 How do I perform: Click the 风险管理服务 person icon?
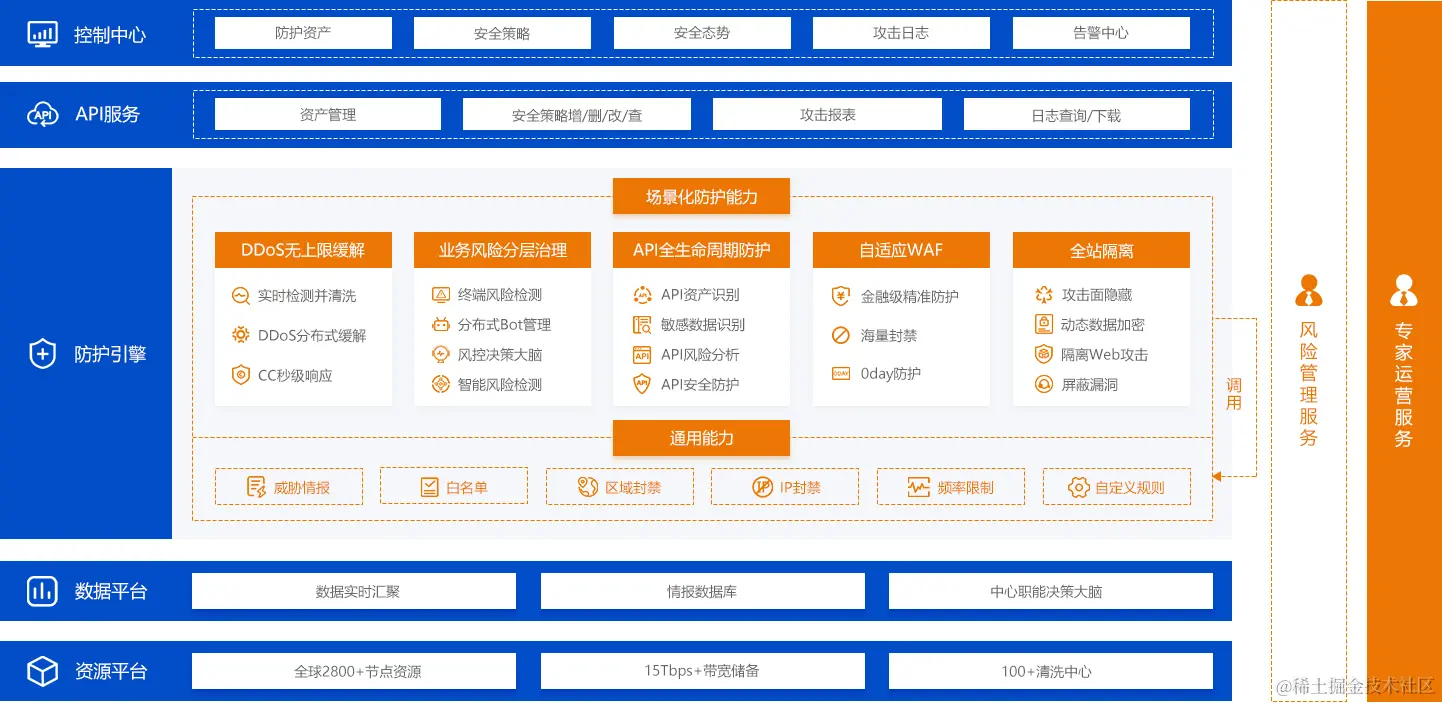click(x=1308, y=291)
